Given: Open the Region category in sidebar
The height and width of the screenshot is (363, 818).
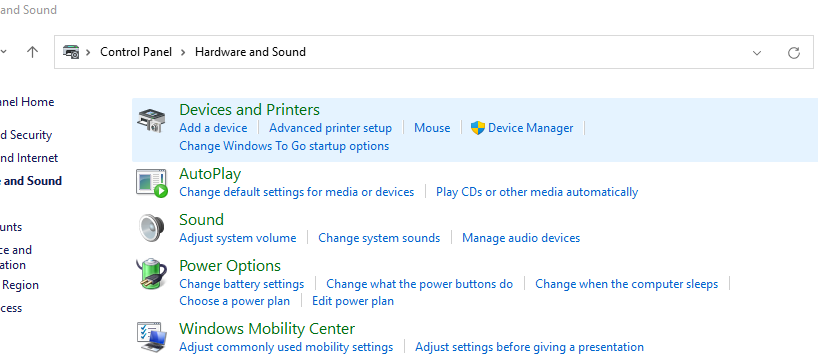Looking at the screenshot, I should (20, 285).
